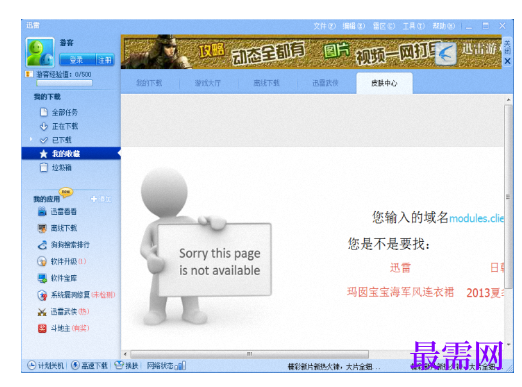Screen dimensions: 522x387
Task: Click the 换肤 shirt icon in status bar
Action: pos(119,365)
